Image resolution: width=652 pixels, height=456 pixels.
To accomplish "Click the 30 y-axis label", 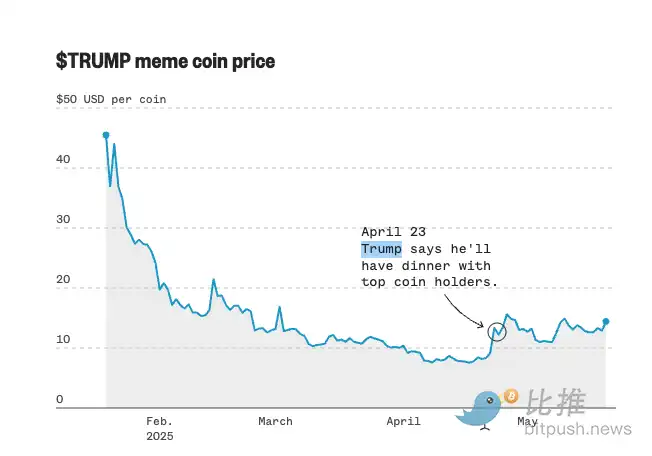I will (x=63, y=219).
